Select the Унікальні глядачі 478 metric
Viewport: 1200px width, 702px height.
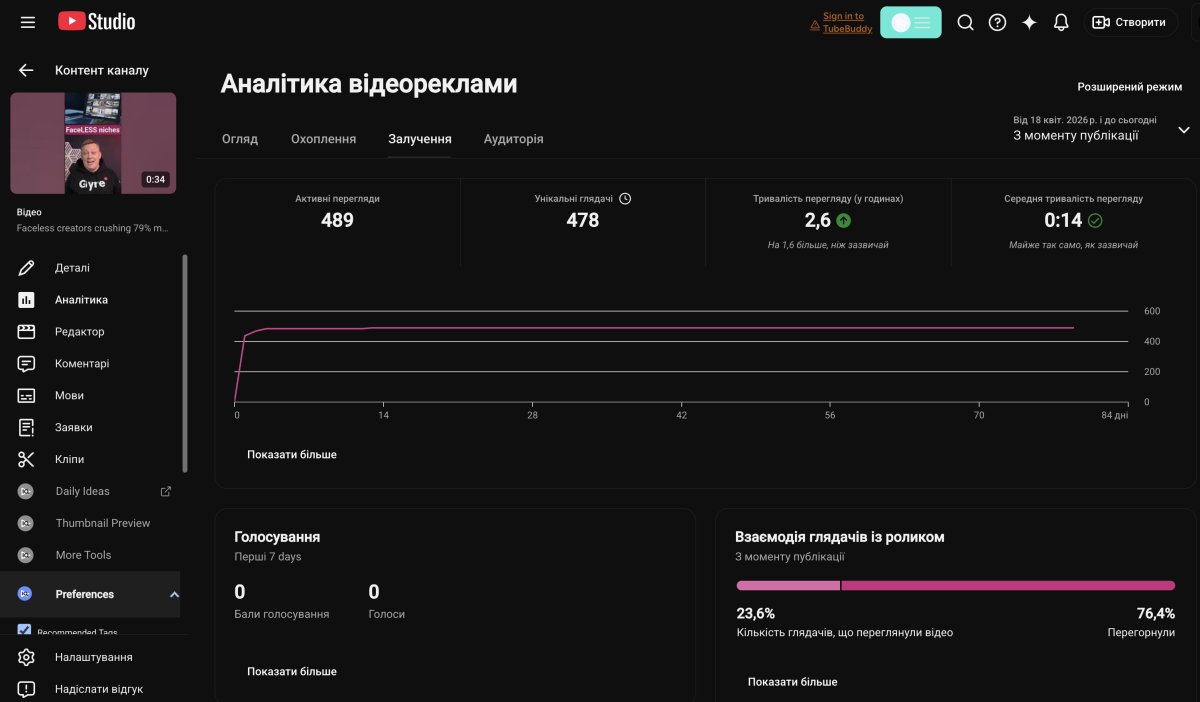tap(583, 222)
